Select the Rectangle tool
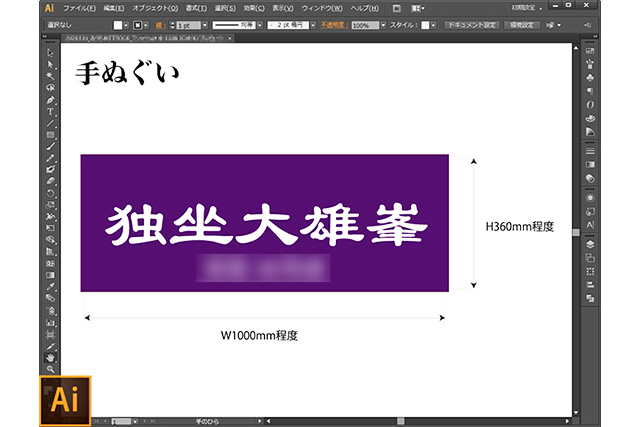This screenshot has width=640, height=427. pyautogui.click(x=50, y=135)
